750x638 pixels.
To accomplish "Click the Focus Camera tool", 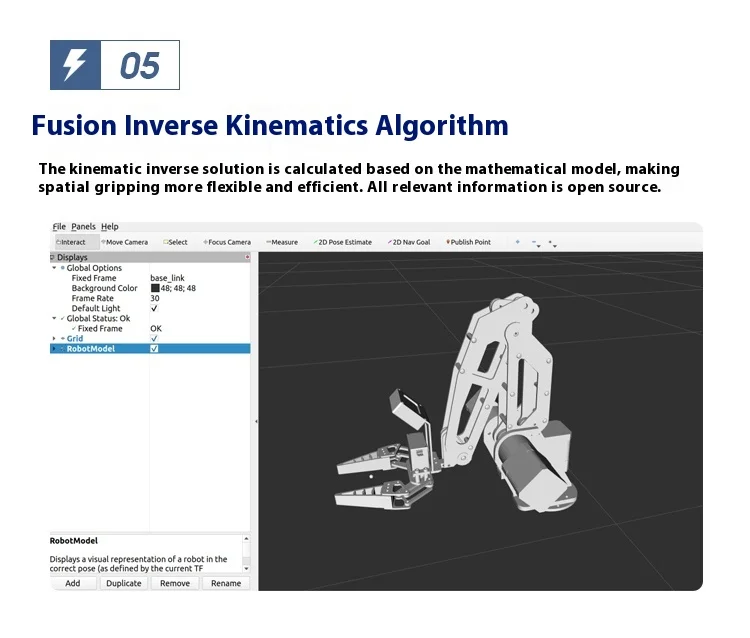I will pos(227,242).
